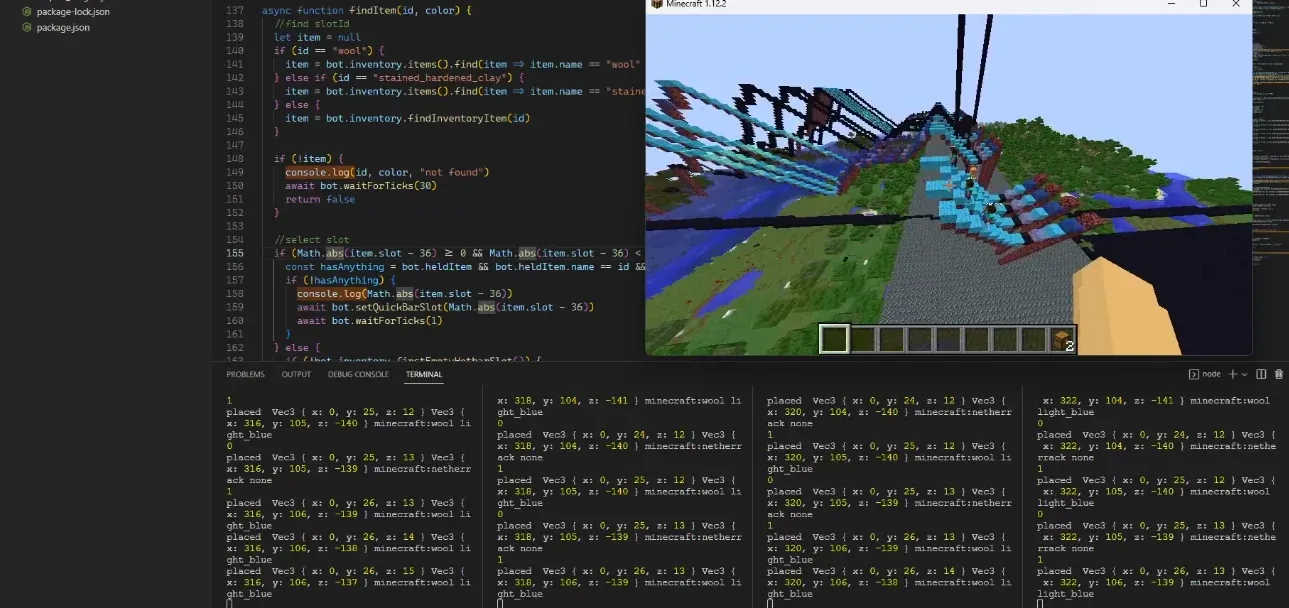Image resolution: width=1289 pixels, height=608 pixels.
Task: Click the node terminal shell icon
Action: tap(1194, 374)
